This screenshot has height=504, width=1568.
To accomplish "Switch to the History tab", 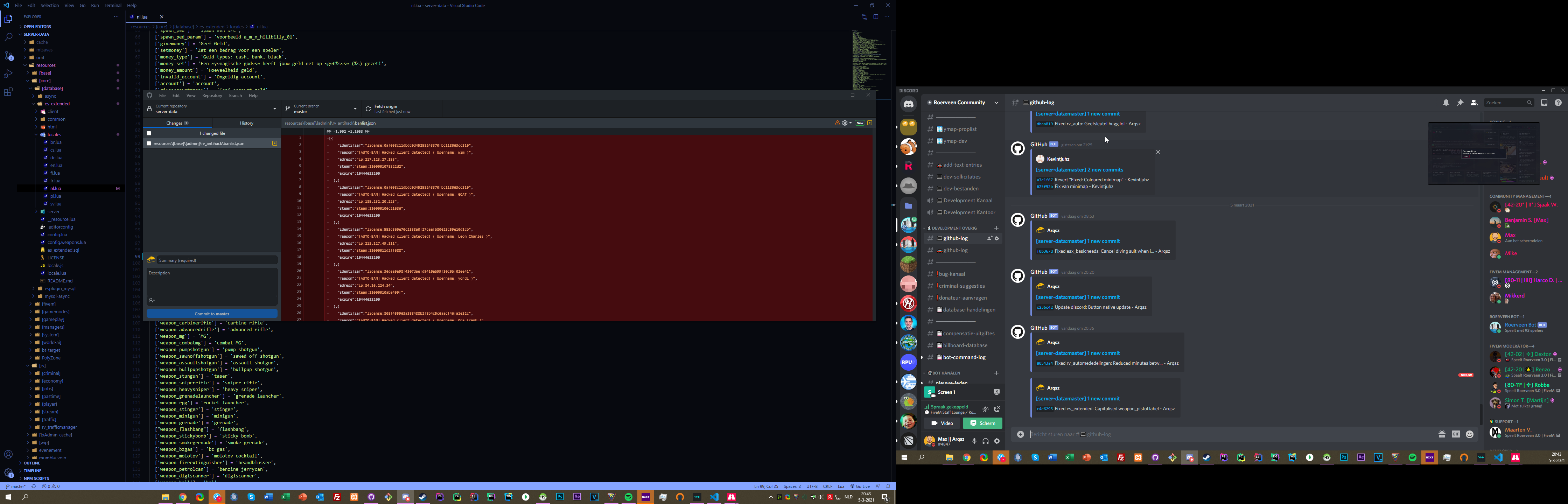I will pos(246,124).
